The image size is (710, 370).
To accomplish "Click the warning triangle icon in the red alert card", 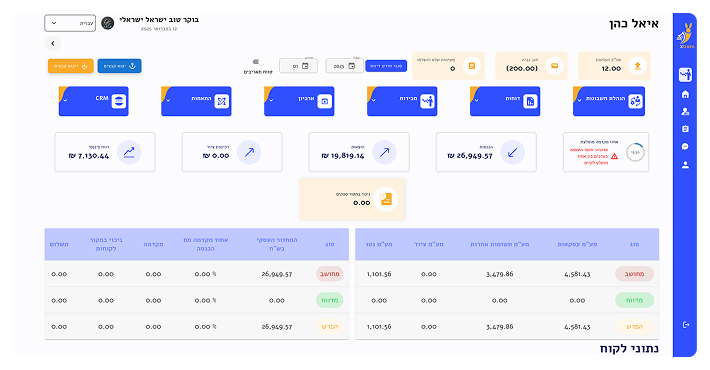I will click(x=614, y=156).
